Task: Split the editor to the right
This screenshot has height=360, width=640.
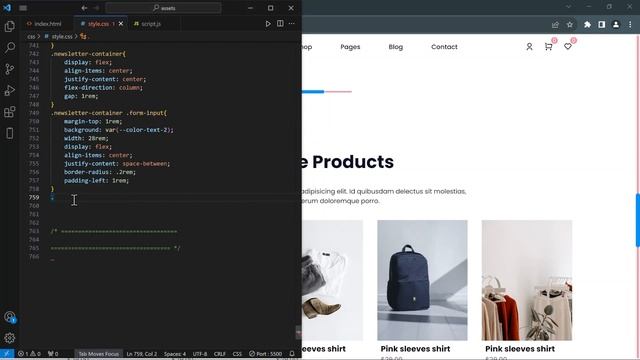Action: point(280,24)
